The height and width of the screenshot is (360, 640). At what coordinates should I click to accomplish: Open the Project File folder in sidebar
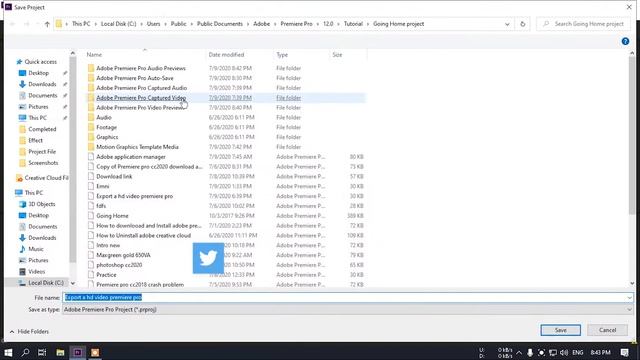(42, 151)
